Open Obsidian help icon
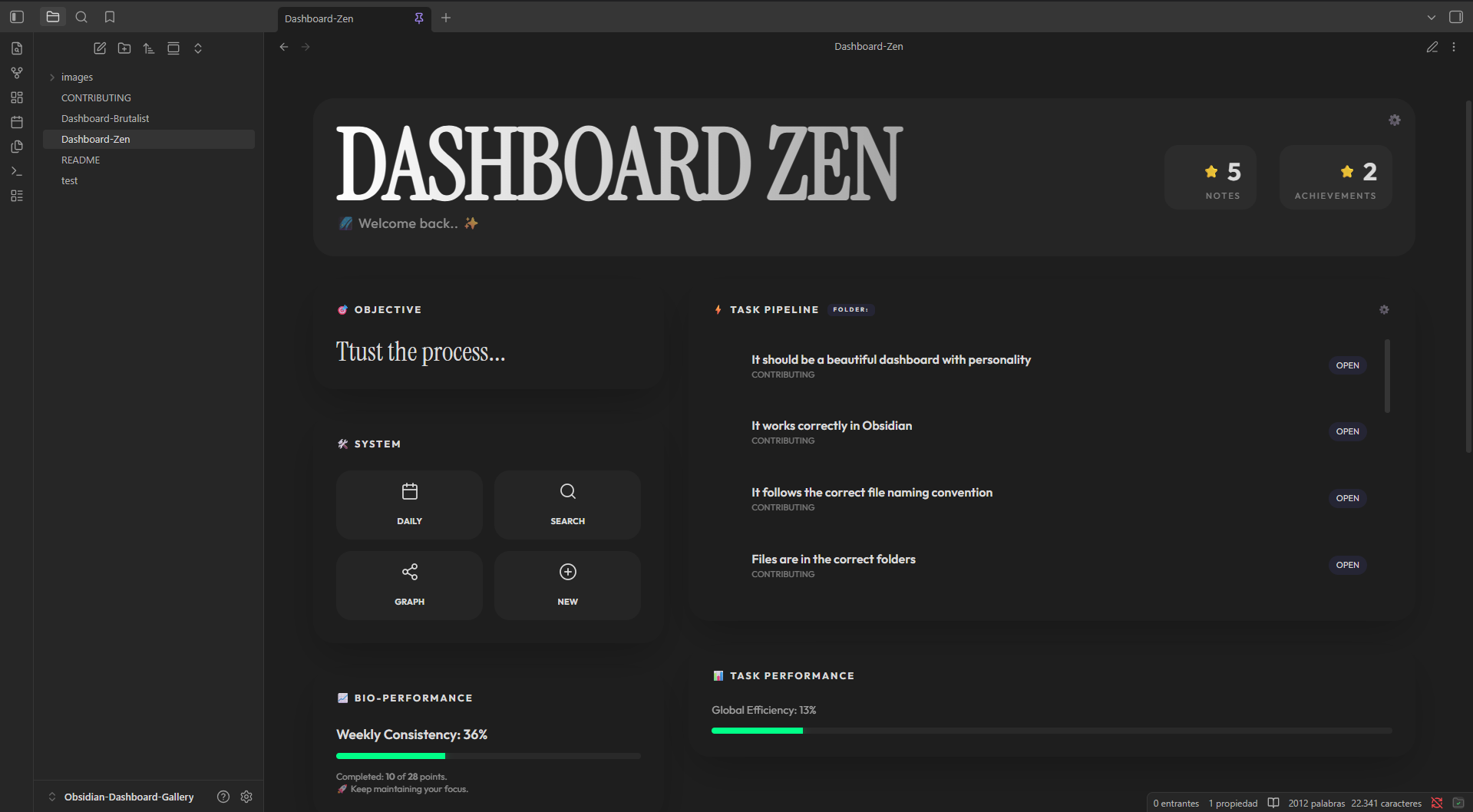 tap(223, 797)
